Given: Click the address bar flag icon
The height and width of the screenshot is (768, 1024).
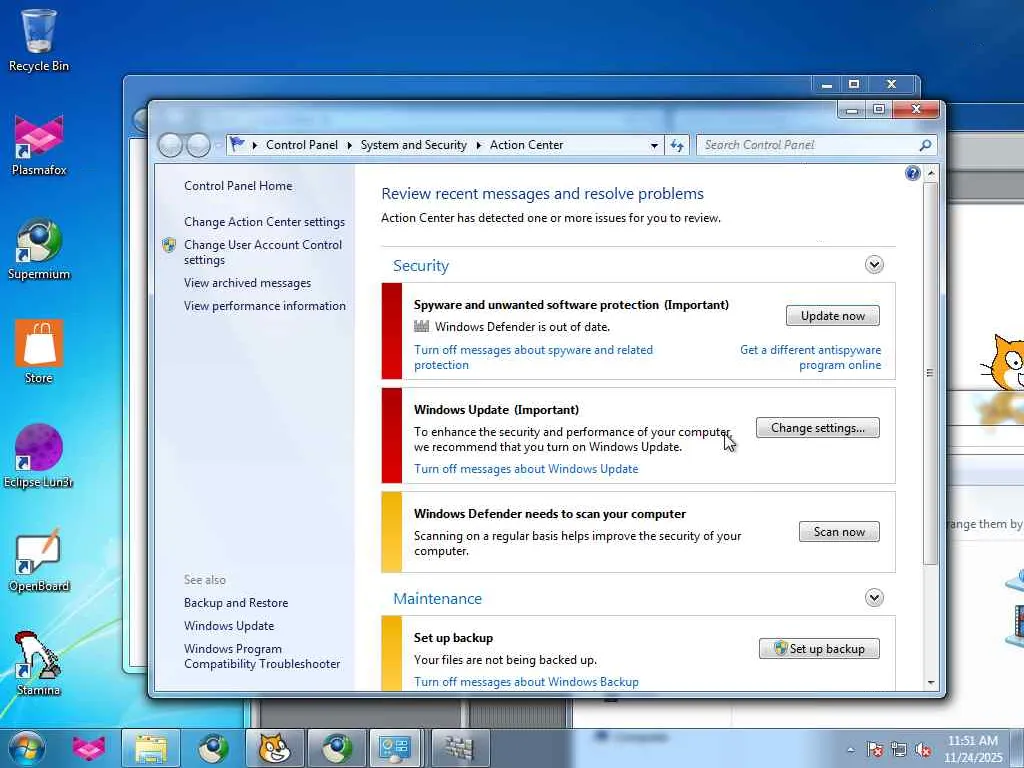Looking at the screenshot, I should [237, 144].
